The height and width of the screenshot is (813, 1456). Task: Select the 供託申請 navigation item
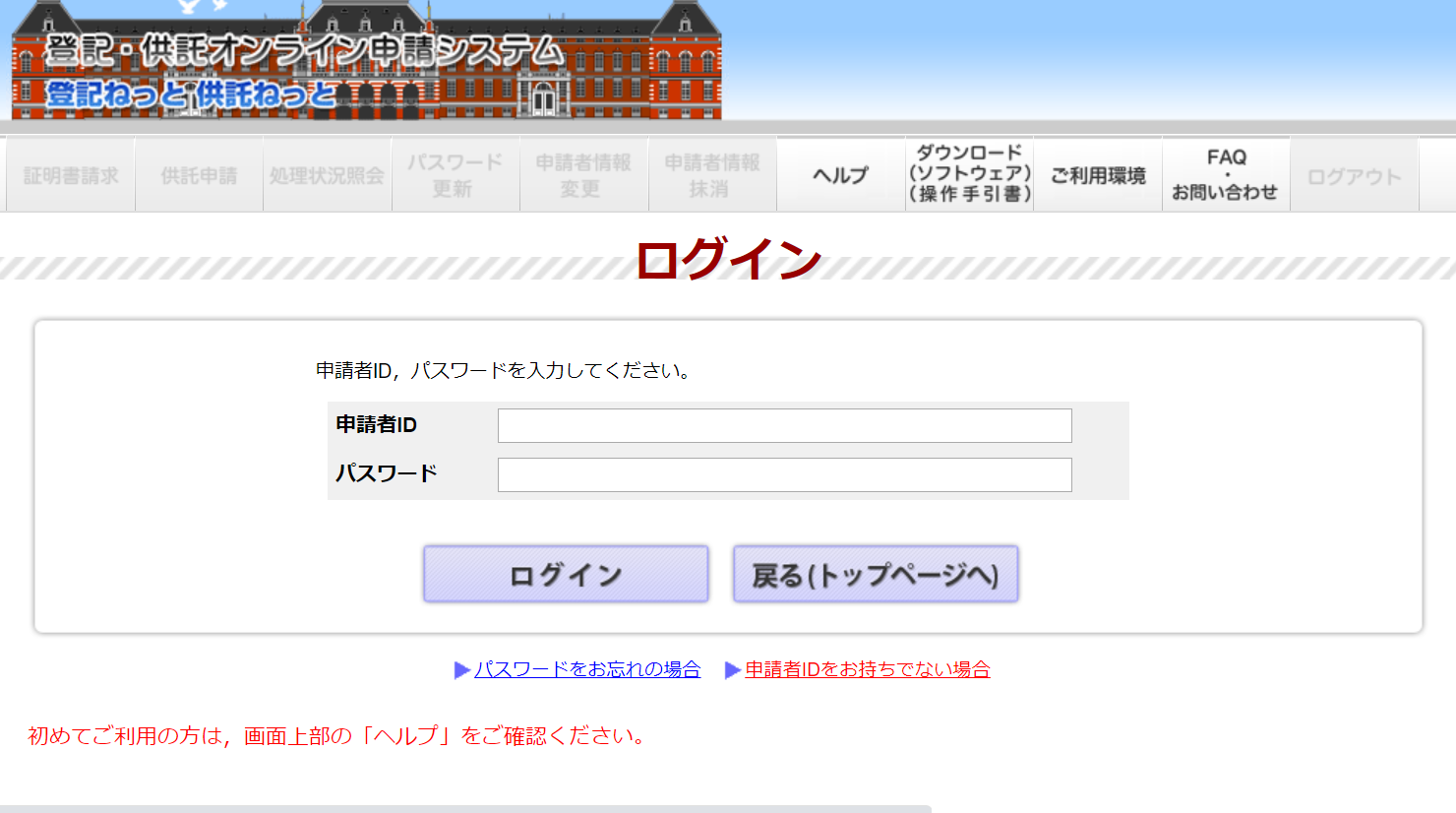pyautogui.click(x=199, y=175)
